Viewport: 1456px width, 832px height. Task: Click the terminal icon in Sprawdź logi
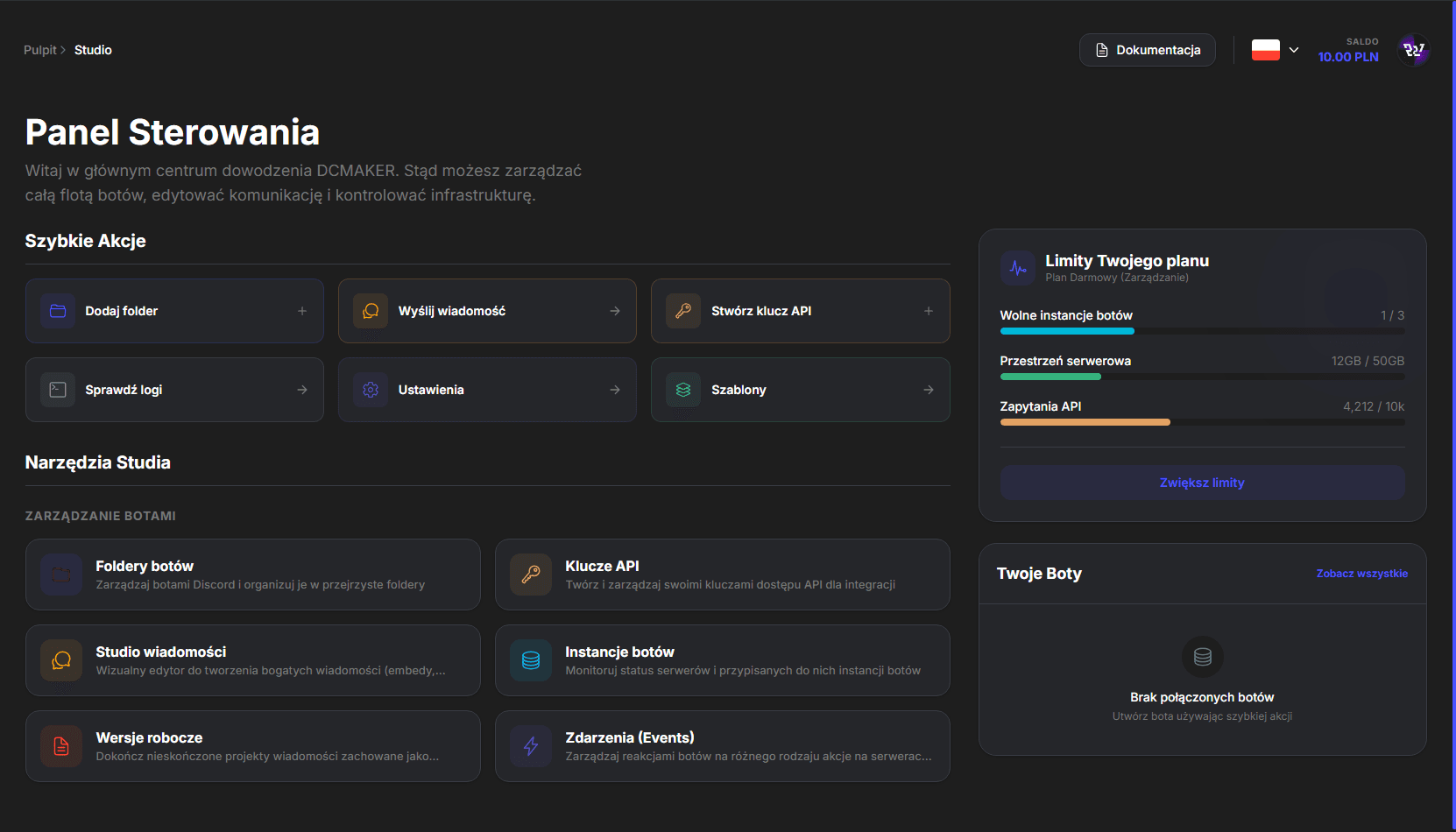(58, 390)
